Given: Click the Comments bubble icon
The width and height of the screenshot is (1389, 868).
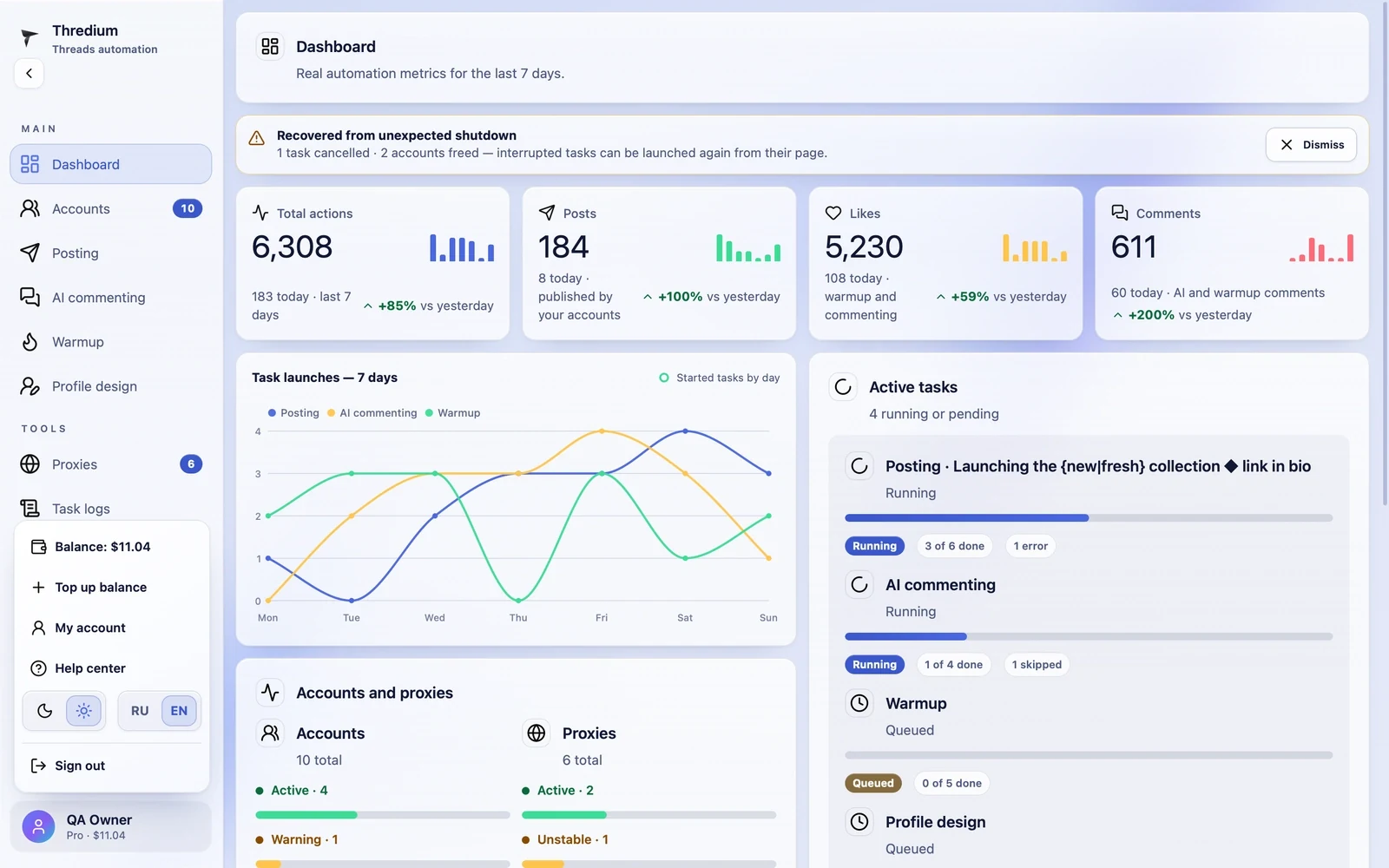Looking at the screenshot, I should pos(1120,213).
